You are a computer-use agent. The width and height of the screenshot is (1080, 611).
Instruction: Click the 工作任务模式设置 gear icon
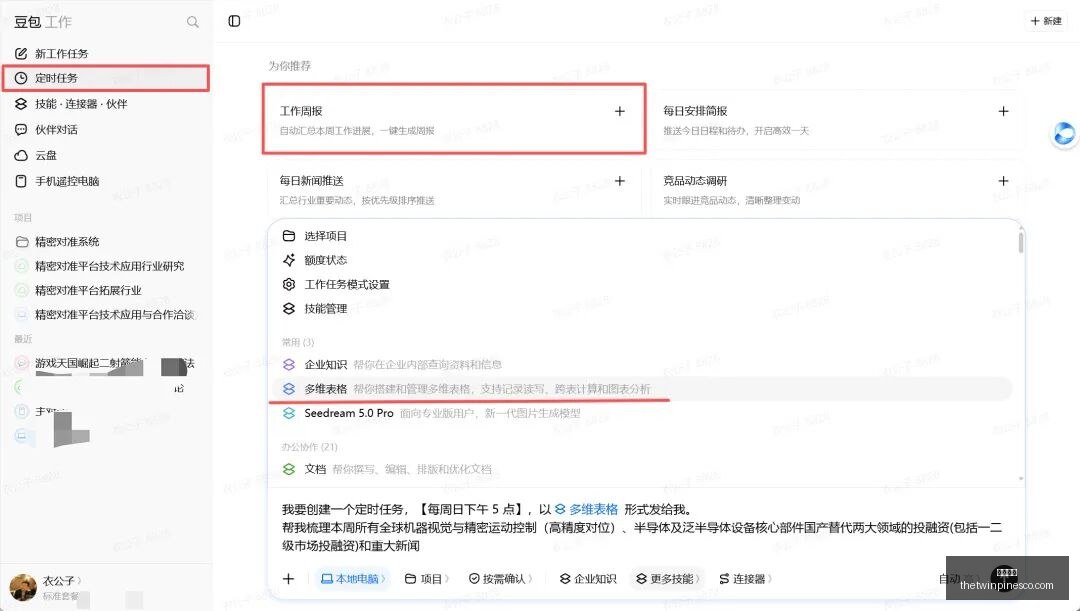(289, 284)
